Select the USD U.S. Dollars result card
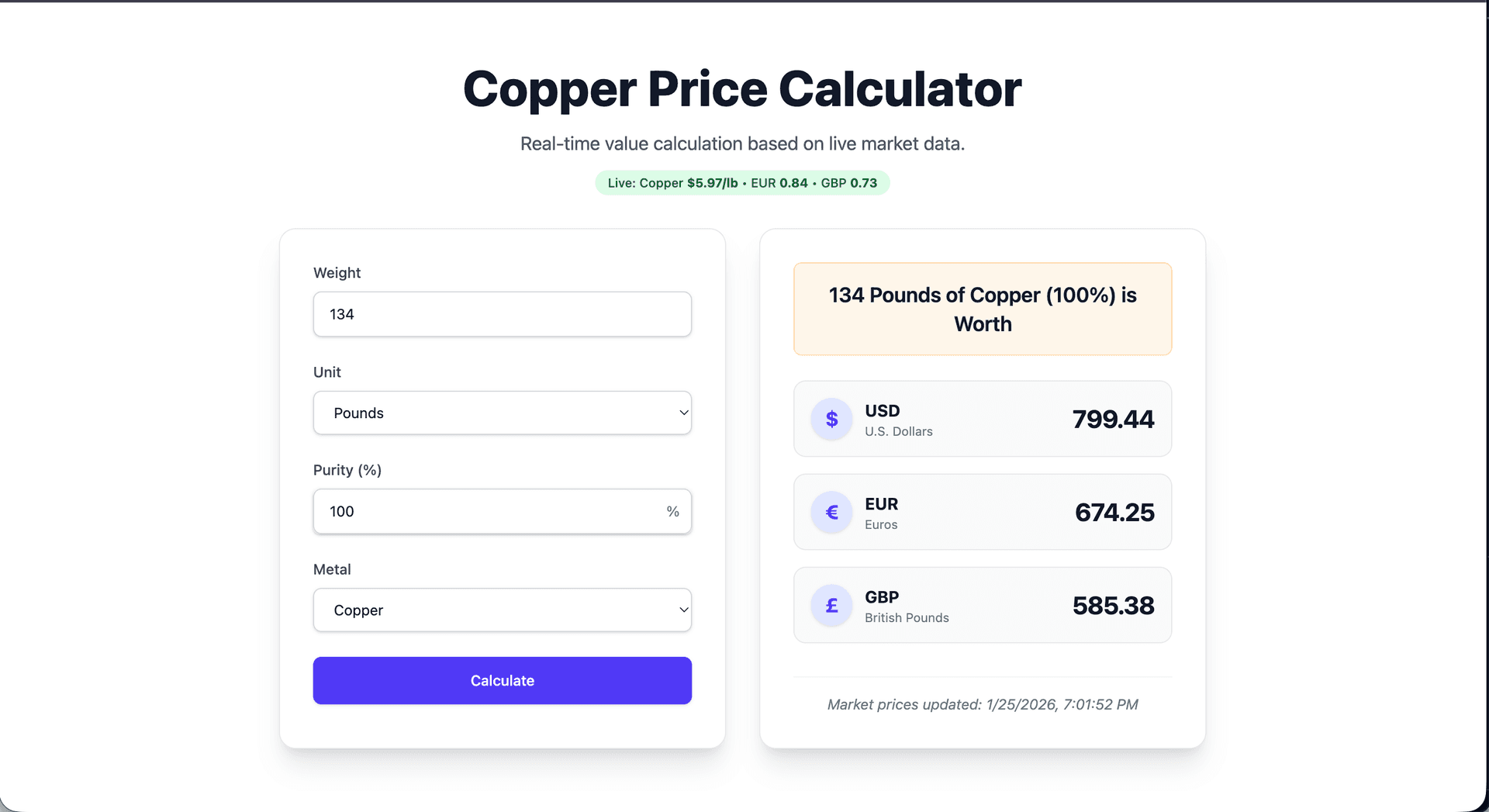This screenshot has width=1489, height=812. (x=982, y=419)
